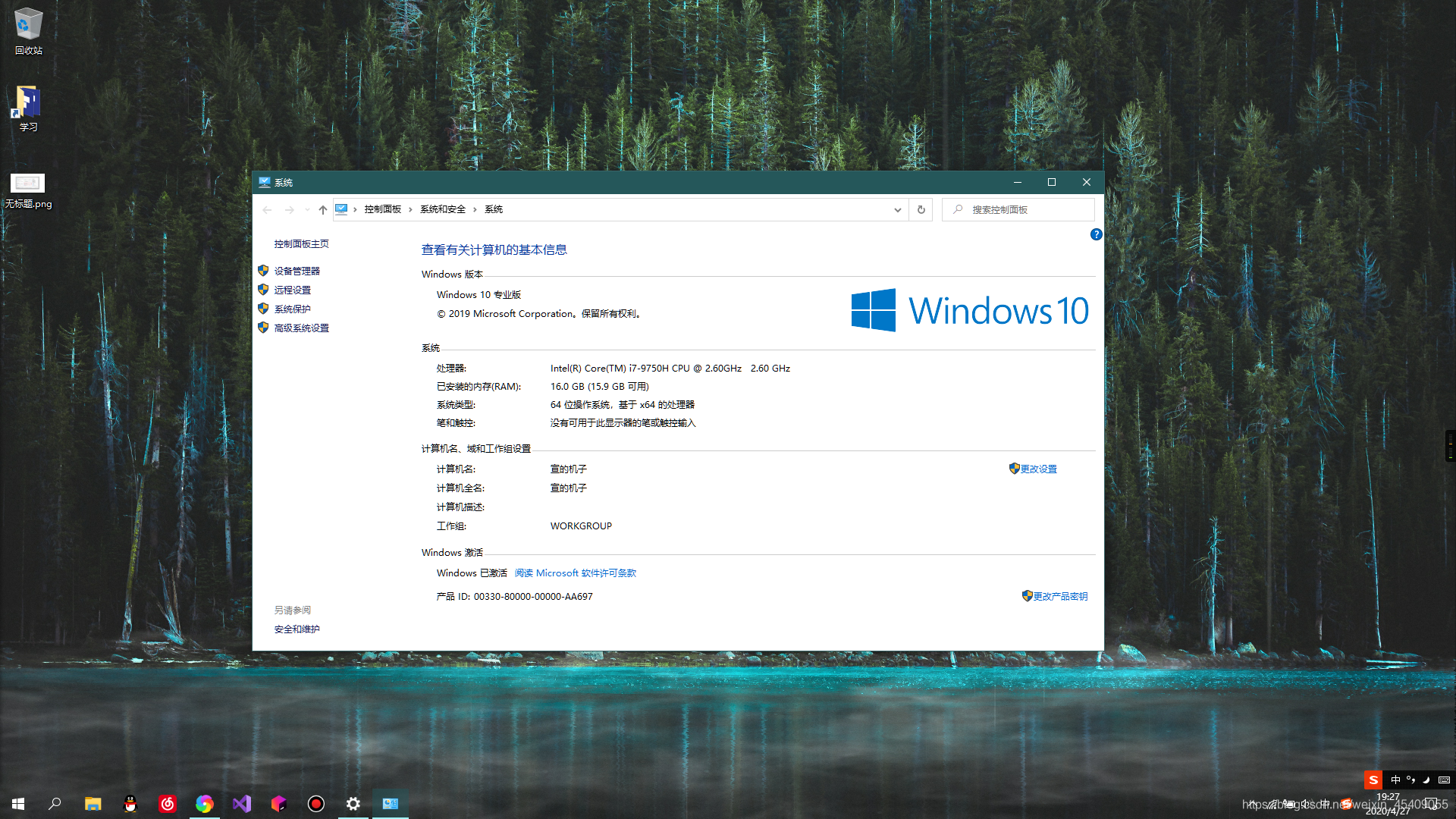
Task: Click the Windows 10 logo image
Action: click(970, 310)
